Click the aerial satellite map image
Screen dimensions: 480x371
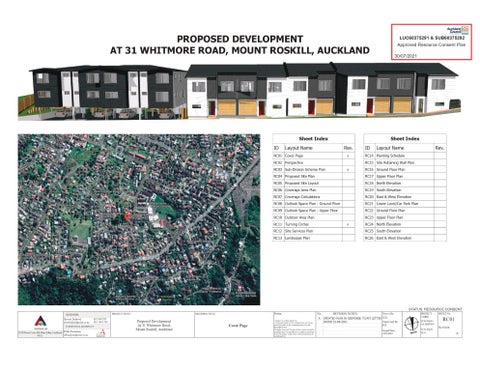[139, 219]
